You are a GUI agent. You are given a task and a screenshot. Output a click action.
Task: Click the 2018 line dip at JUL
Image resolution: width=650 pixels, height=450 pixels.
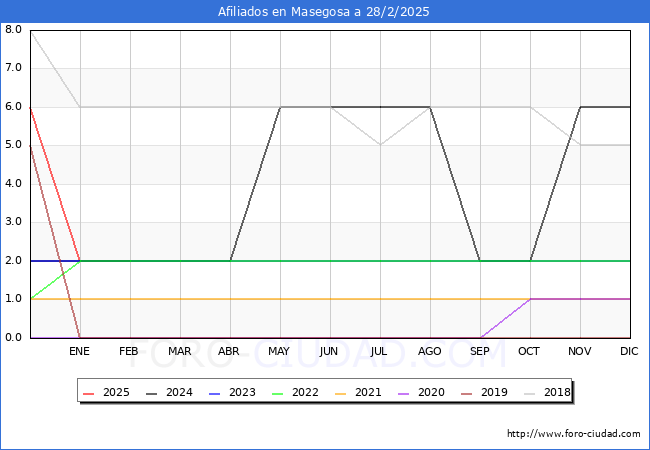coord(381,145)
